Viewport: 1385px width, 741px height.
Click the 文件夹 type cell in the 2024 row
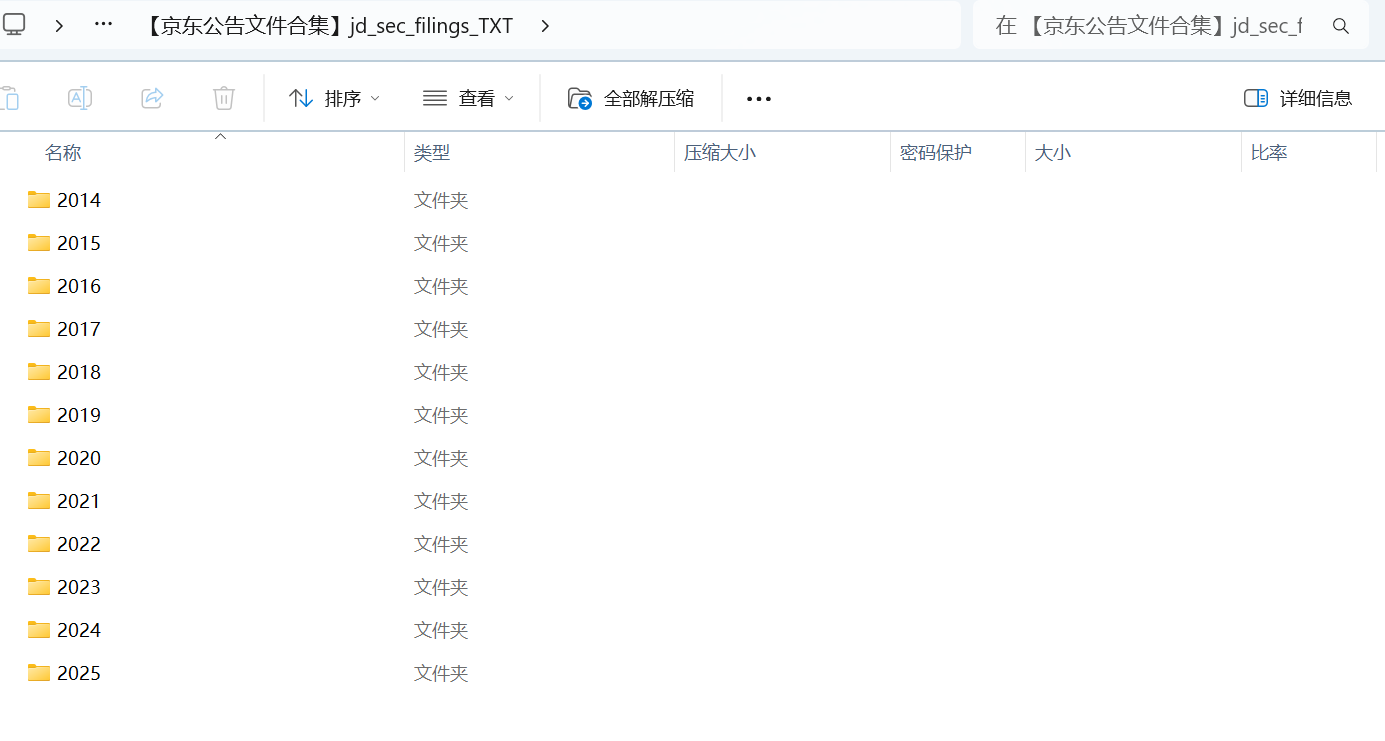(x=441, y=630)
